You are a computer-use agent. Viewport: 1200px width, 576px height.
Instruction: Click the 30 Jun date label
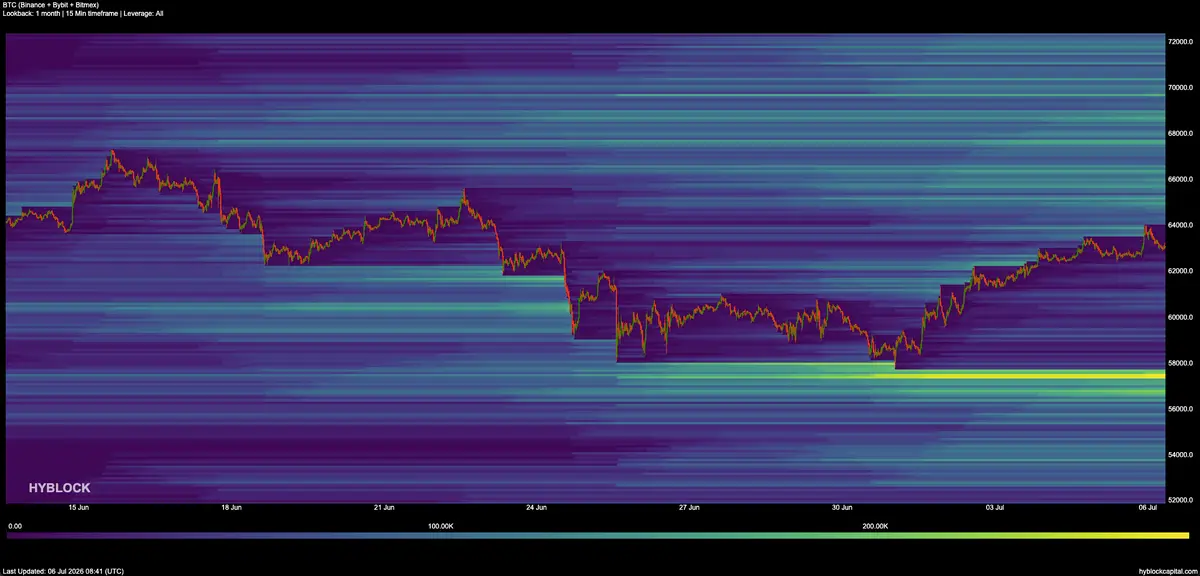pos(841,508)
